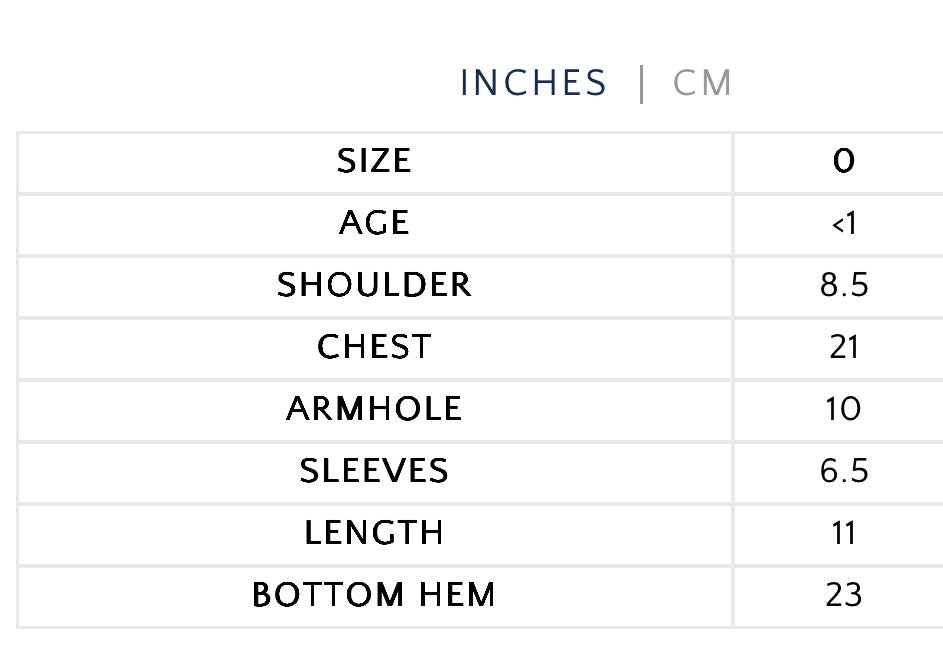Click the size value 0 cell

(843, 161)
